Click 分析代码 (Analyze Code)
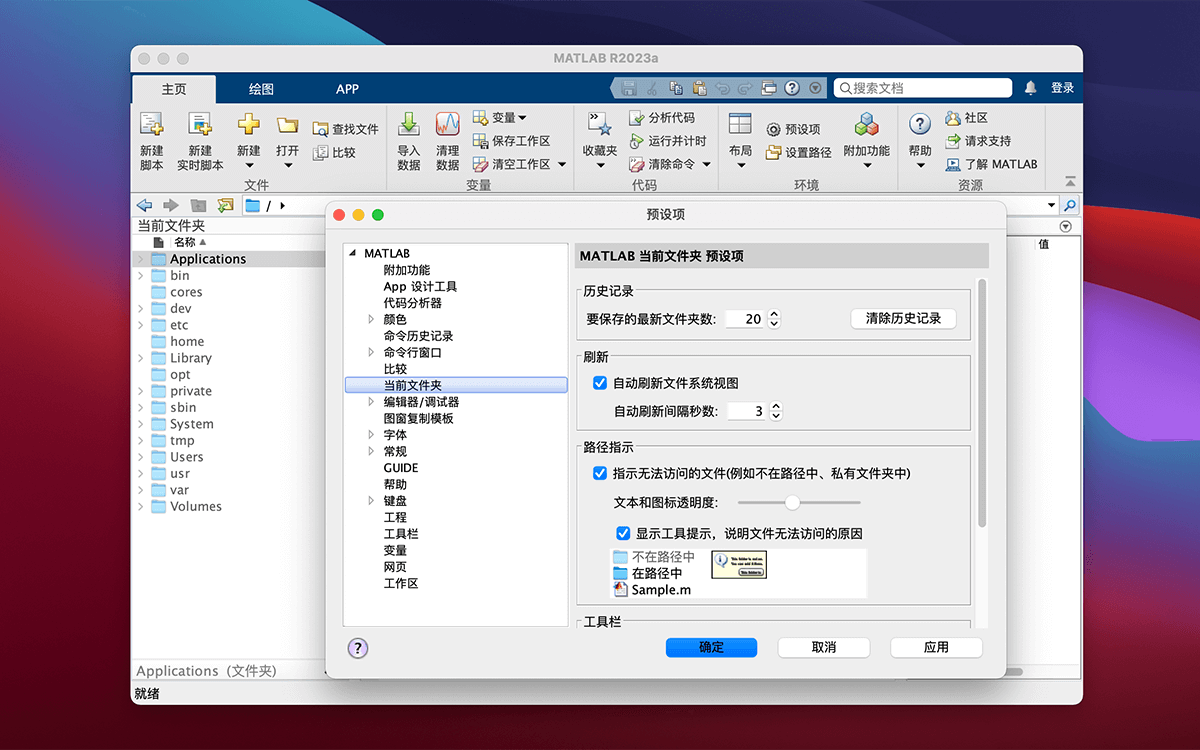The width and height of the screenshot is (1200, 750). pyautogui.click(x=661, y=118)
